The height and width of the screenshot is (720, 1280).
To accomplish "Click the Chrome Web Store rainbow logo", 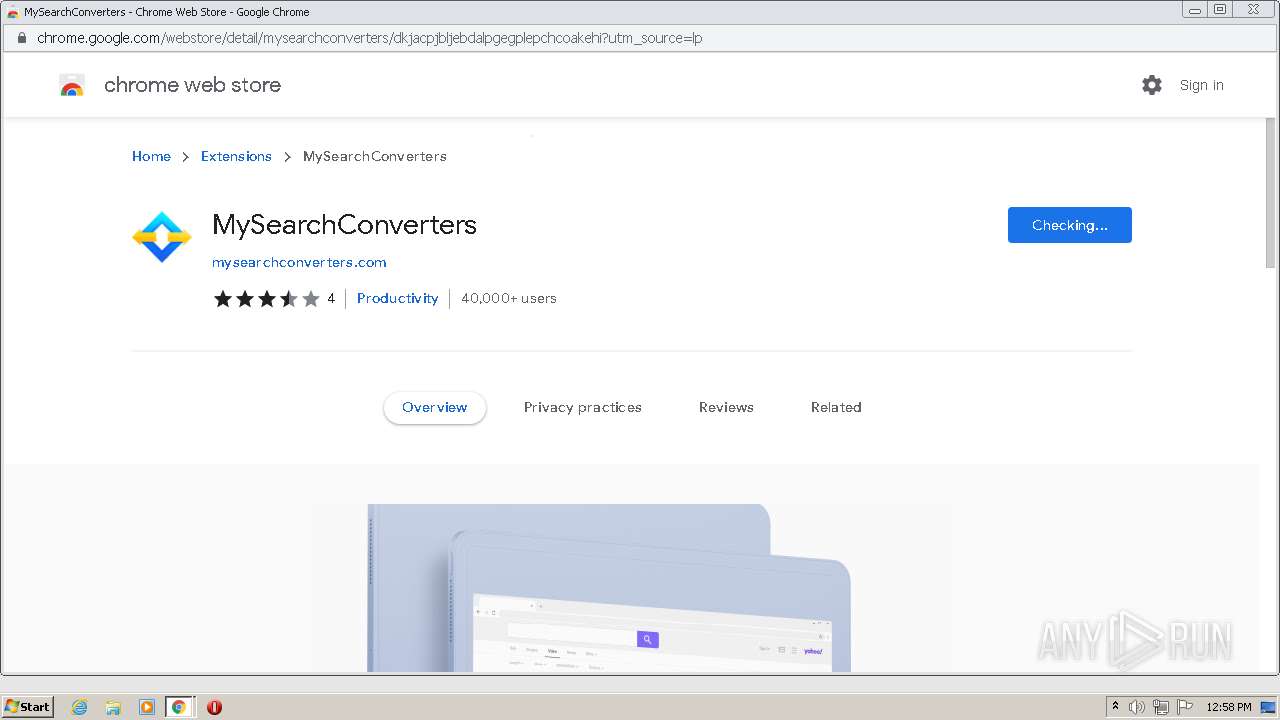I will pos(72,86).
